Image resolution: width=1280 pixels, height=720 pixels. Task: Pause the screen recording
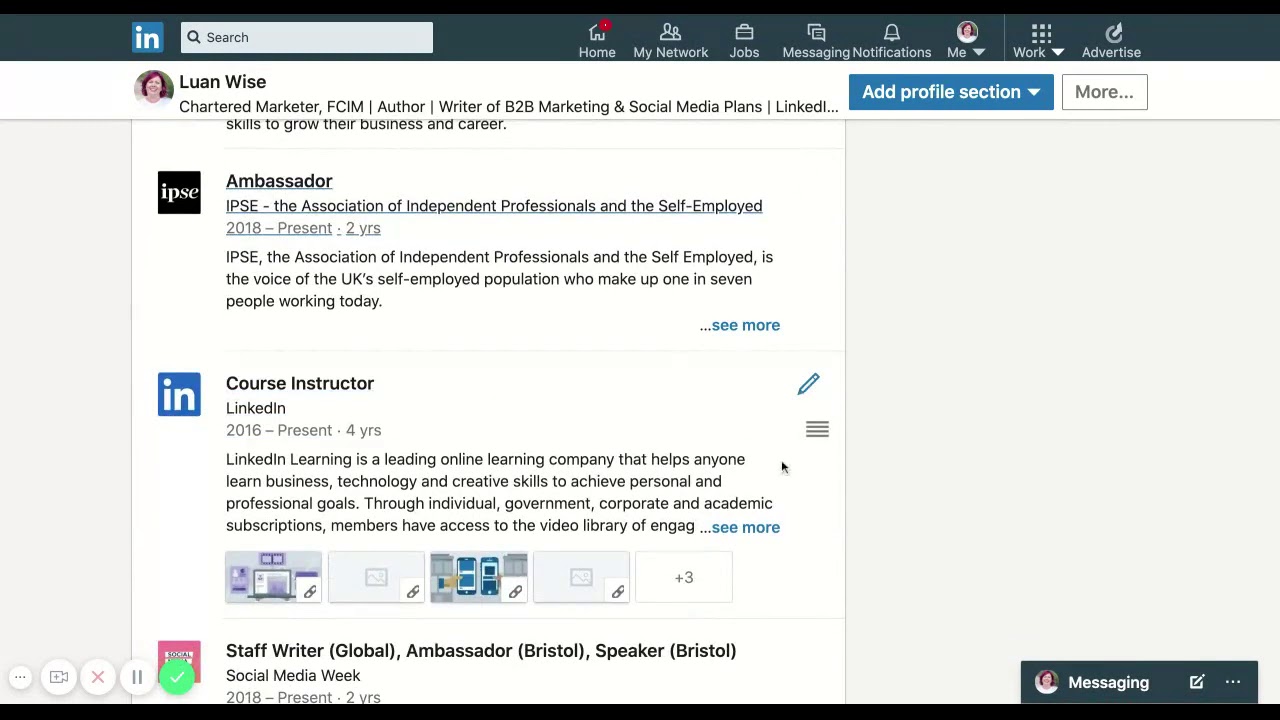point(137,678)
